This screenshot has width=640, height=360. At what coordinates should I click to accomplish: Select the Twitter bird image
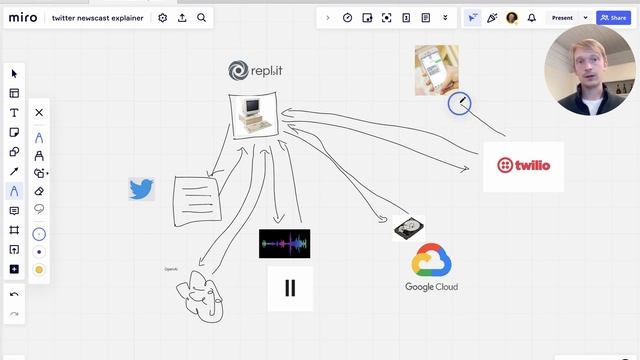[142, 189]
